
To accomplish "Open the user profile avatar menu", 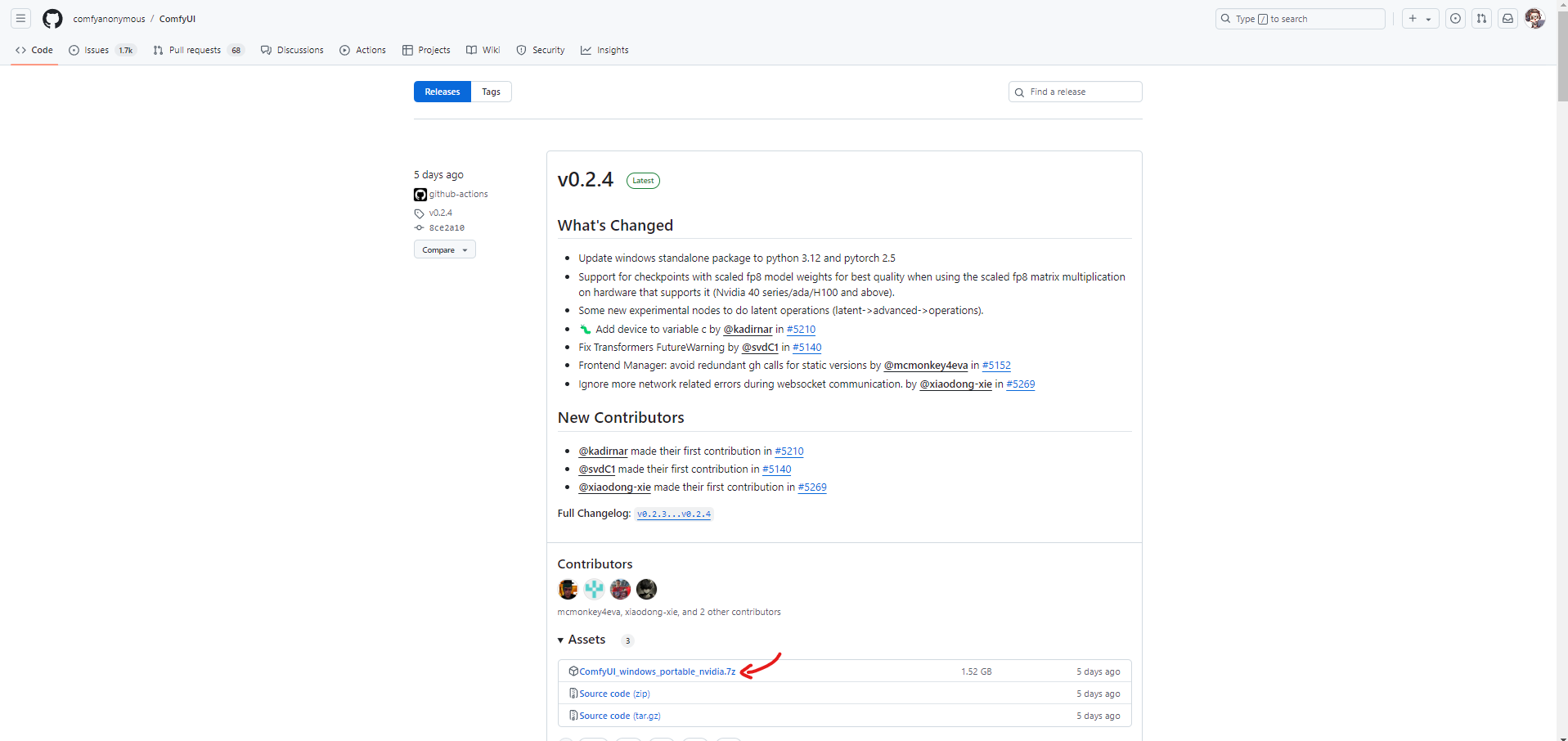I will coord(1534,19).
